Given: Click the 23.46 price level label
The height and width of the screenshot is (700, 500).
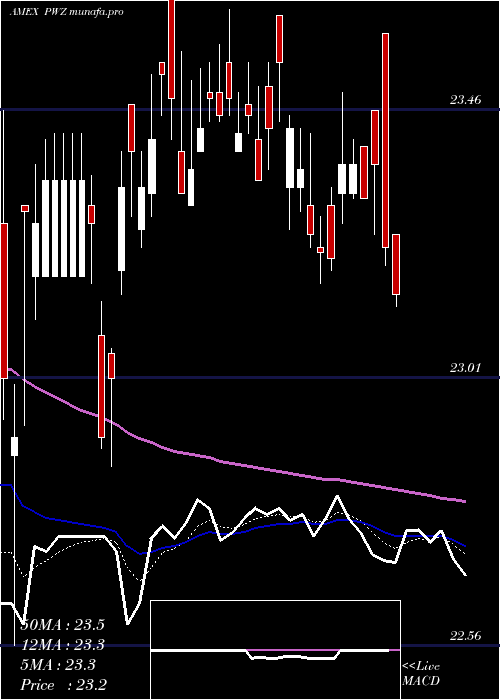Looking at the screenshot, I should pyautogui.click(x=466, y=100).
